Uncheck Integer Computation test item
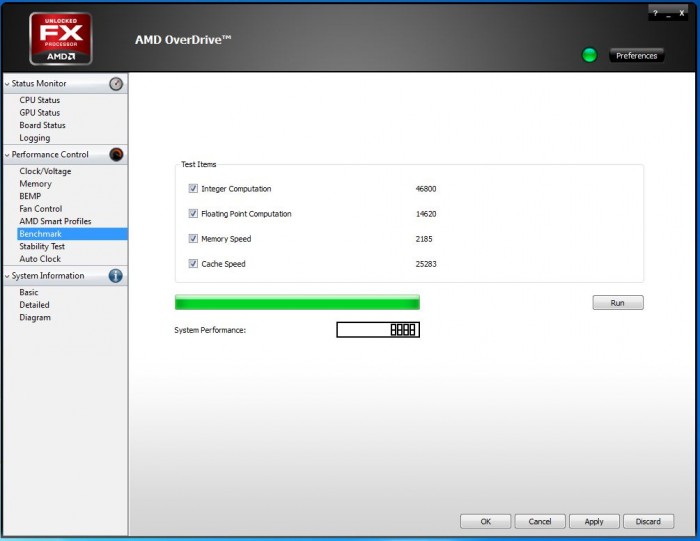 193,188
